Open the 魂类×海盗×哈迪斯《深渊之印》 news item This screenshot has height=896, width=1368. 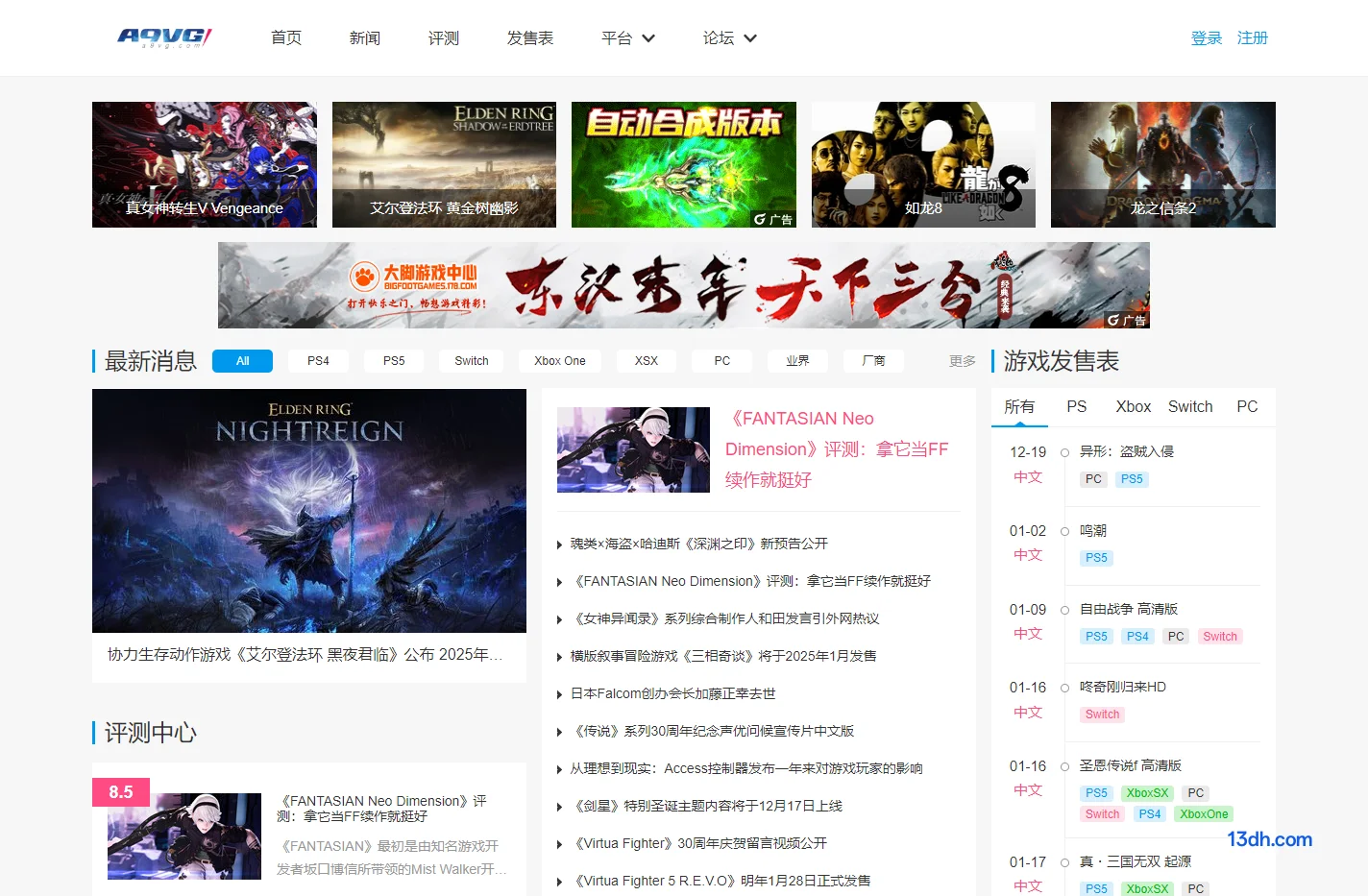[699, 544]
